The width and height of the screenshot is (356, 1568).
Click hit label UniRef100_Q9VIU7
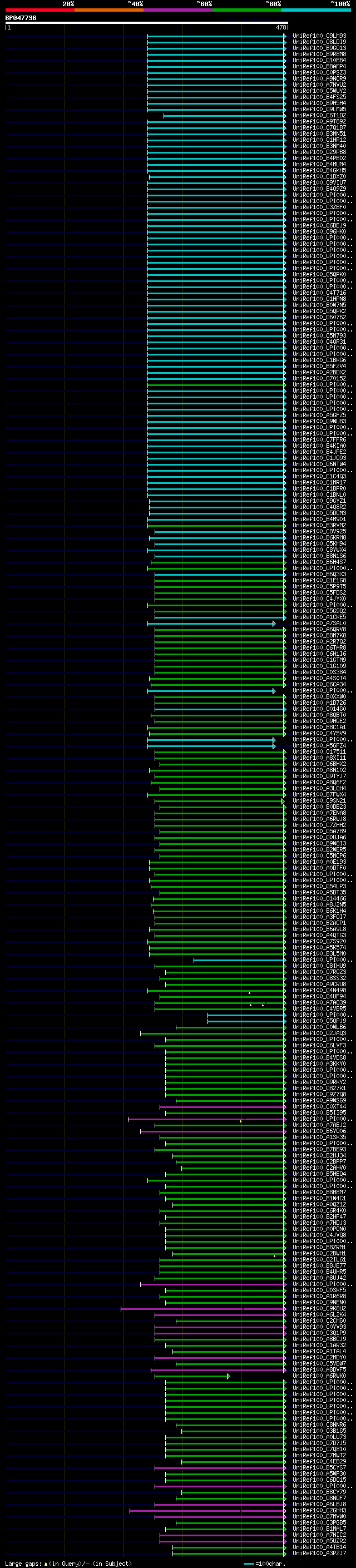pyautogui.click(x=319, y=182)
